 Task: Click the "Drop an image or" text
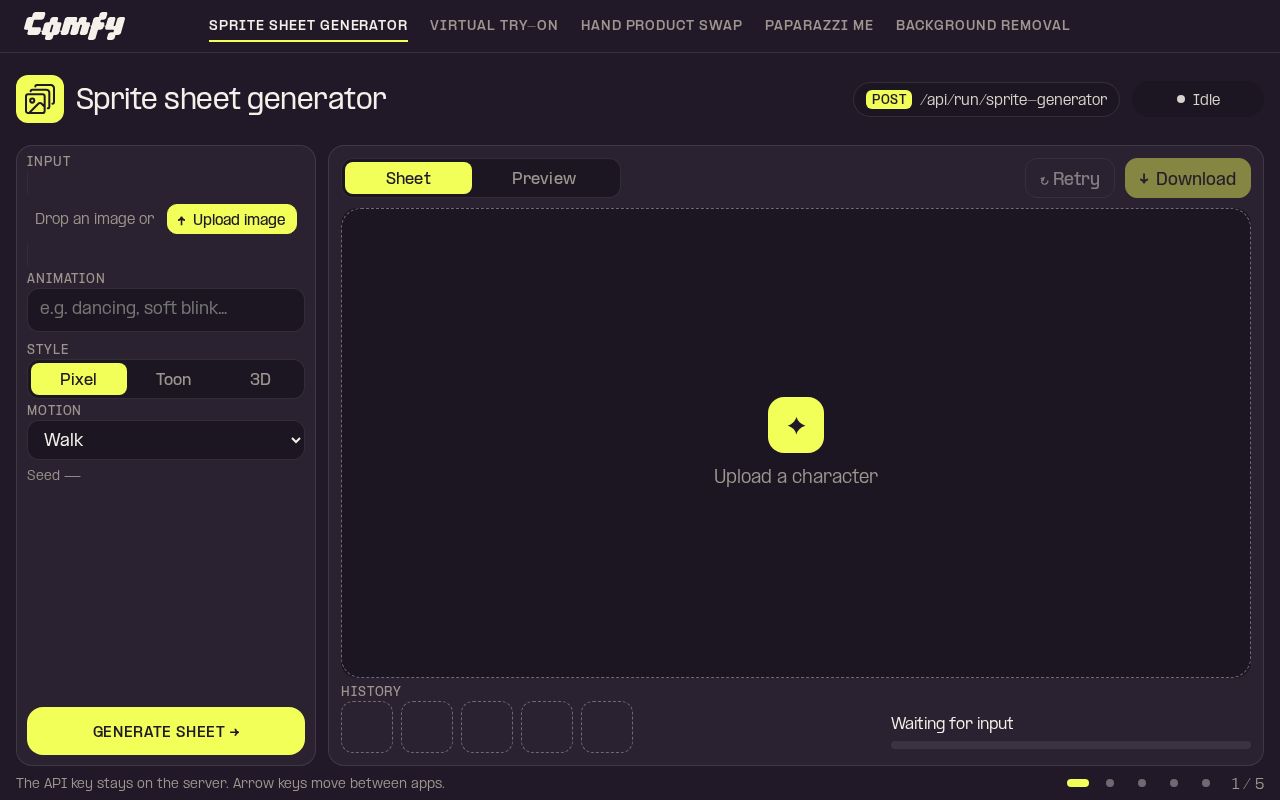pyautogui.click(x=95, y=219)
